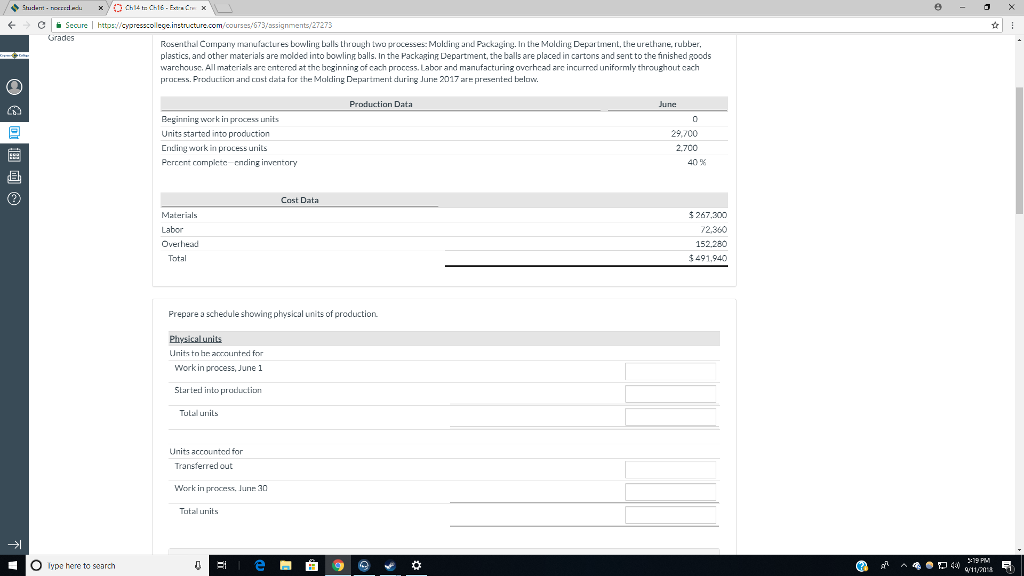This screenshot has height=576, width=1024.
Task: Expand hidden icons in the system tray
Action: 903,565
